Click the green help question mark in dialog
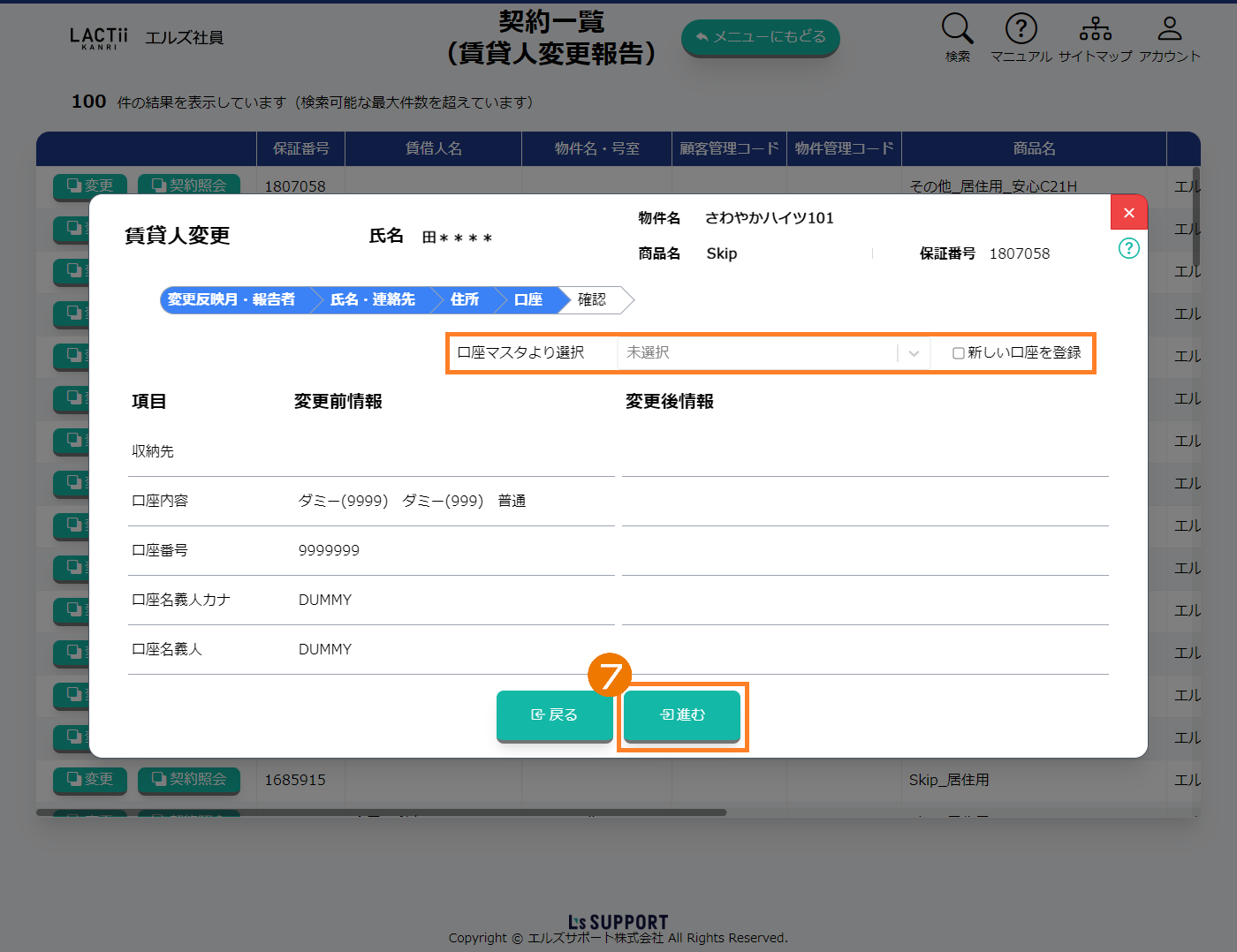The image size is (1237, 952). pyautogui.click(x=1128, y=248)
